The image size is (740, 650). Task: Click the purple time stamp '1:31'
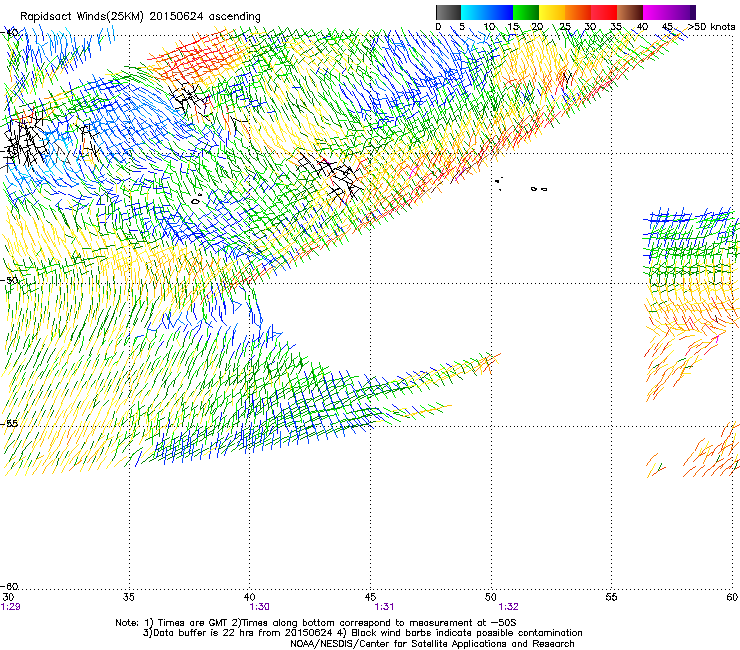tap(384, 607)
